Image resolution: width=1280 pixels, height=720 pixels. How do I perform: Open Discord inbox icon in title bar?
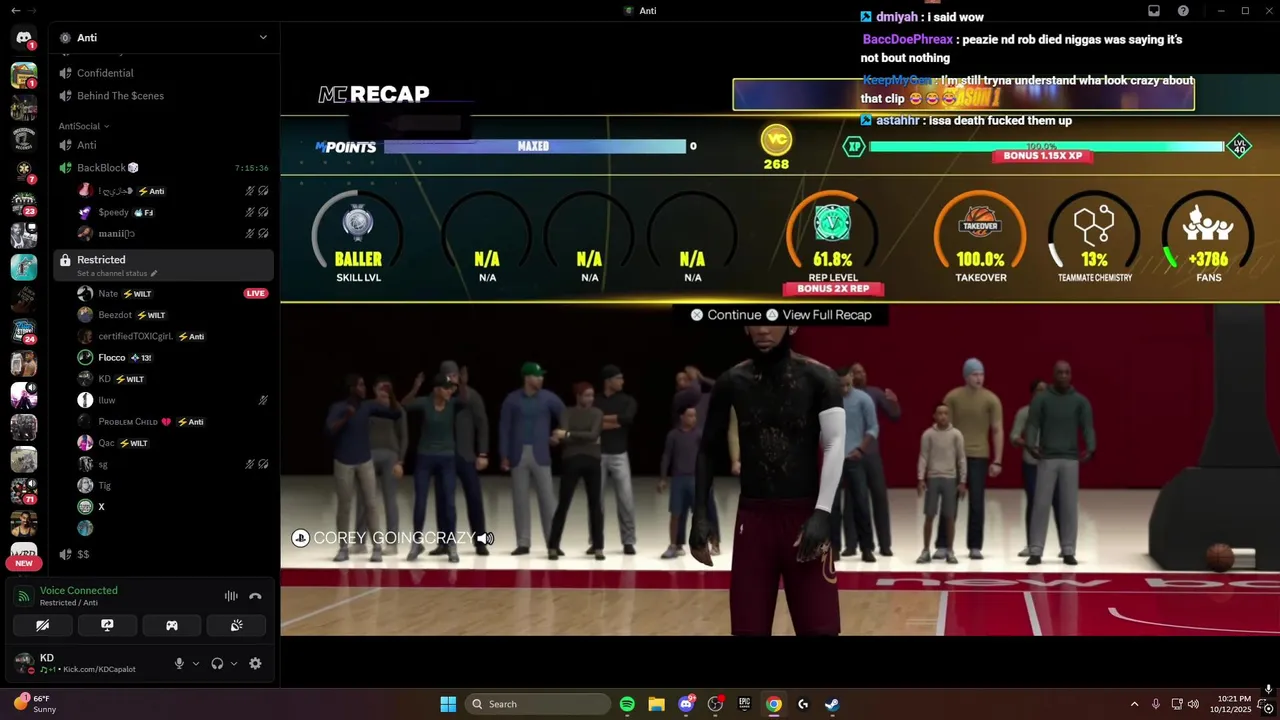coord(1153,11)
